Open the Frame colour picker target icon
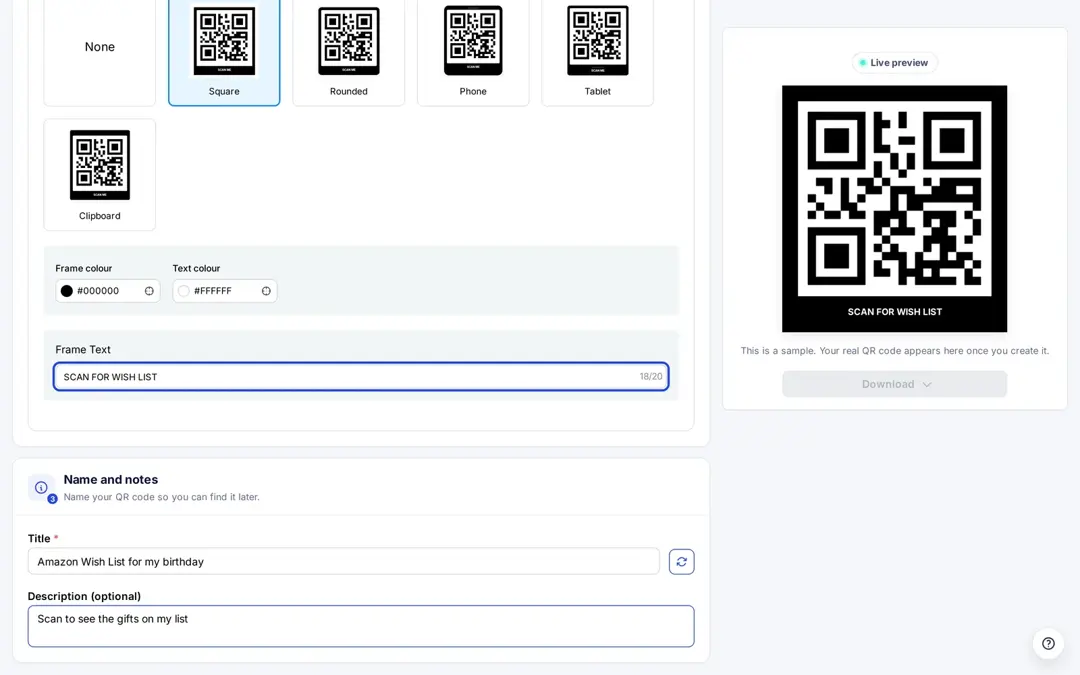 click(x=149, y=291)
